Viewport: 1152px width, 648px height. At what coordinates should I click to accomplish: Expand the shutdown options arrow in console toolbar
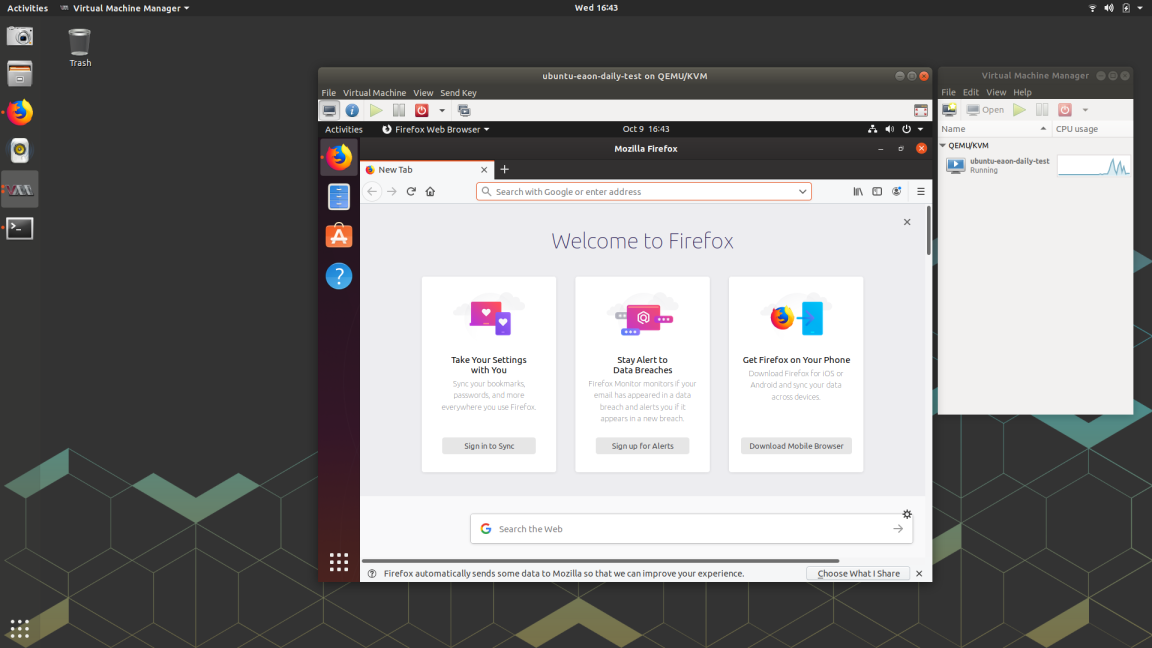(x=442, y=110)
